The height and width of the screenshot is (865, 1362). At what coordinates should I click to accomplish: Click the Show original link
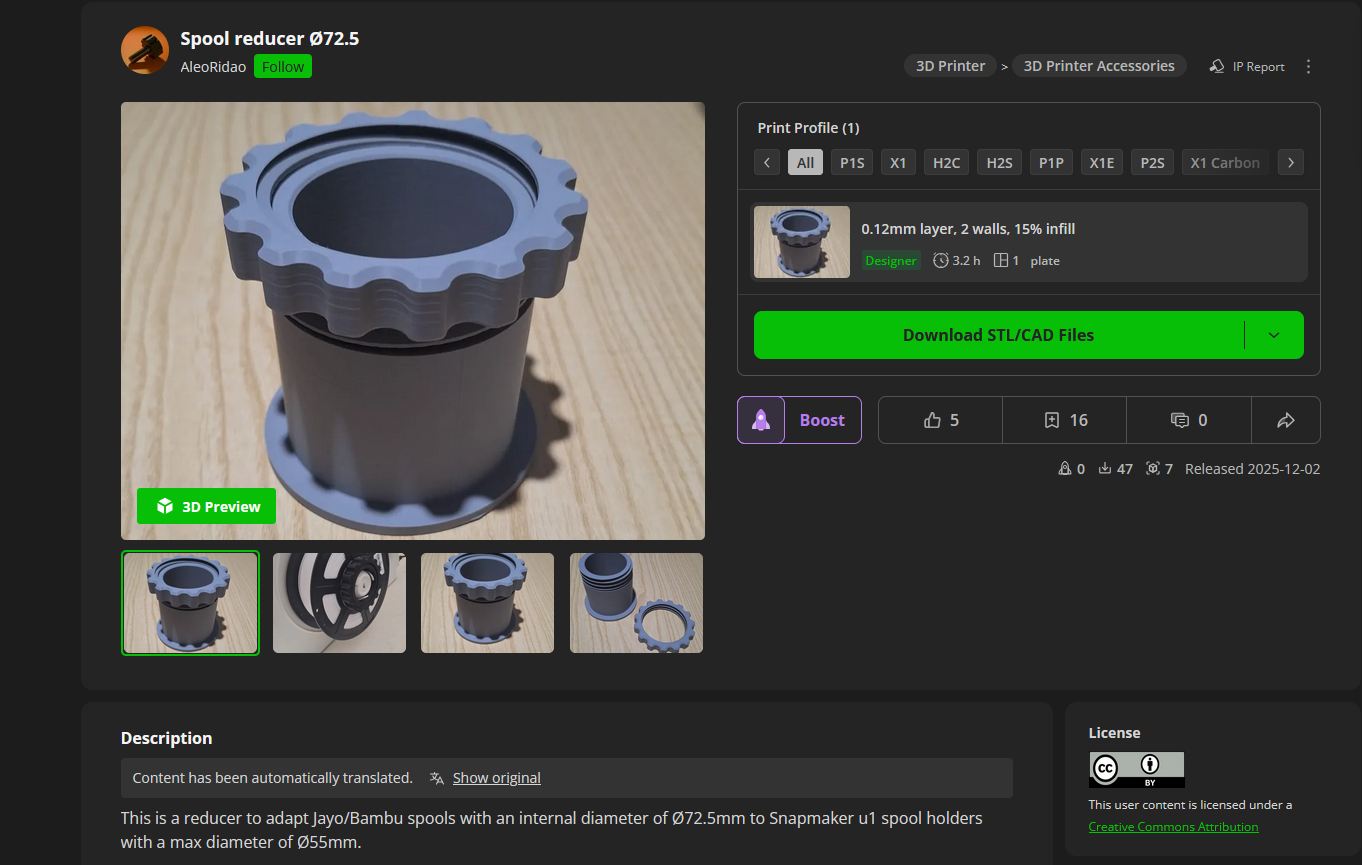497,778
